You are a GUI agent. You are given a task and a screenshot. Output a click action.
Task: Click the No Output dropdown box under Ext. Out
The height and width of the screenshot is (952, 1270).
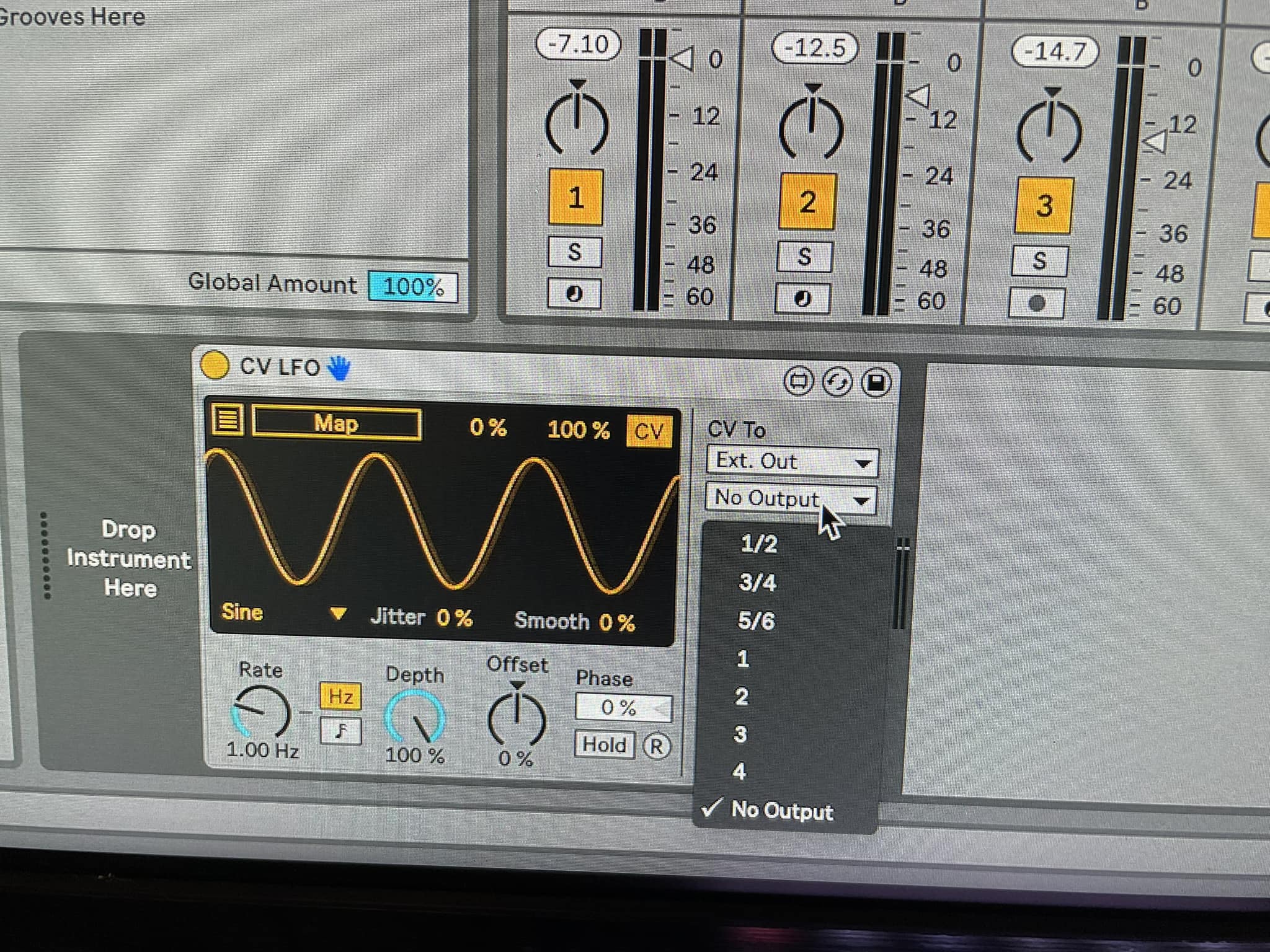point(791,499)
